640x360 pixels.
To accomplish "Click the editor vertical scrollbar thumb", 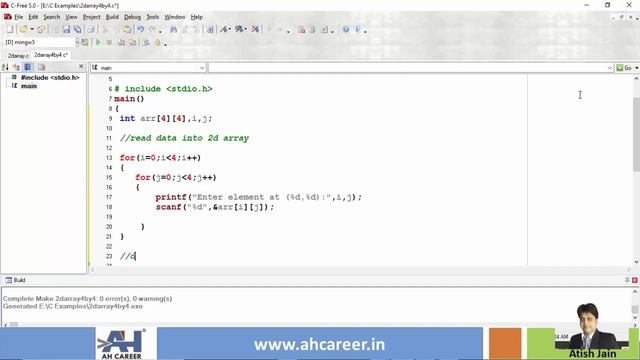I will pos(636,134).
